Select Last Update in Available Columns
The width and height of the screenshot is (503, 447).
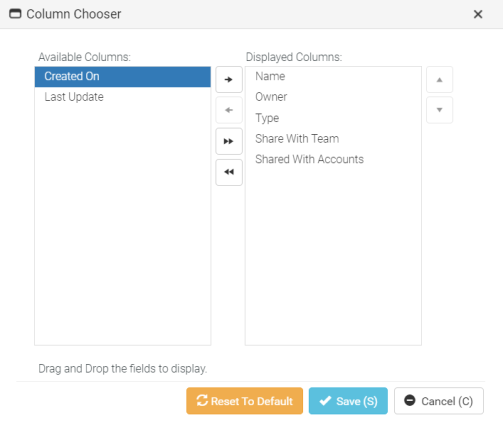(x=123, y=97)
